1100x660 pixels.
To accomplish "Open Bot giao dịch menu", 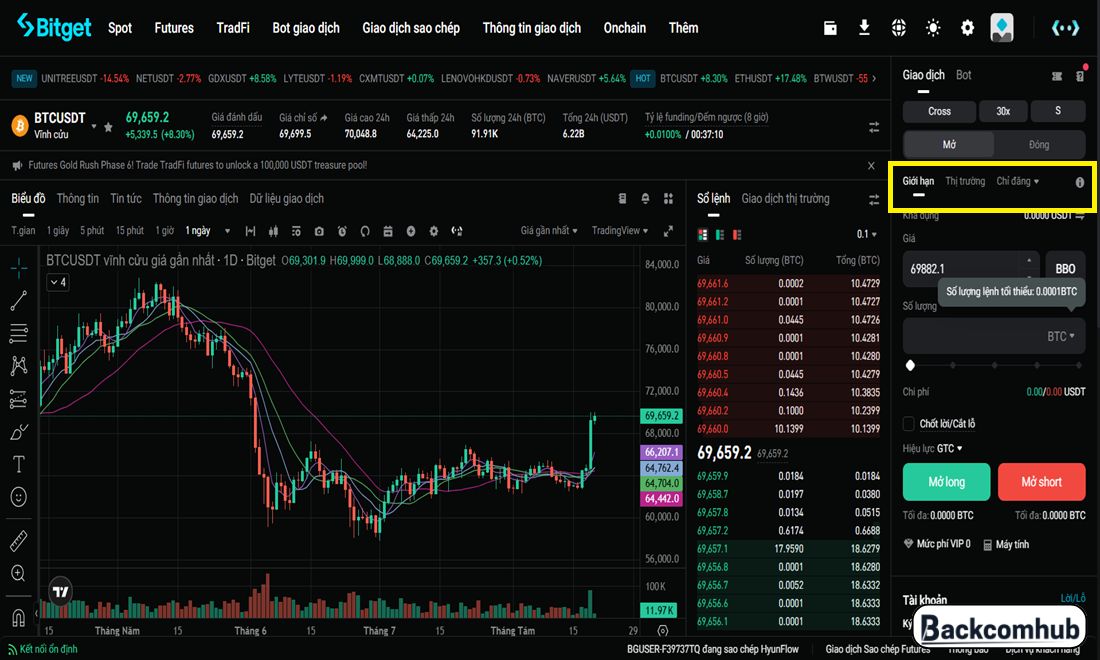I will coord(306,28).
